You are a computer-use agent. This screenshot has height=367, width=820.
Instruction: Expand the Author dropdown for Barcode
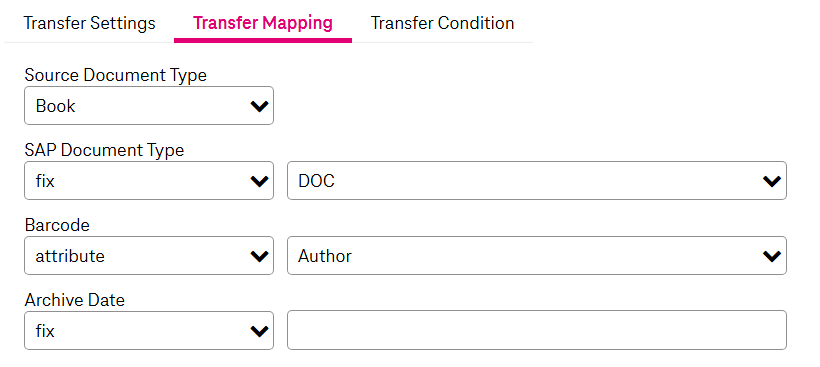pyautogui.click(x=537, y=255)
